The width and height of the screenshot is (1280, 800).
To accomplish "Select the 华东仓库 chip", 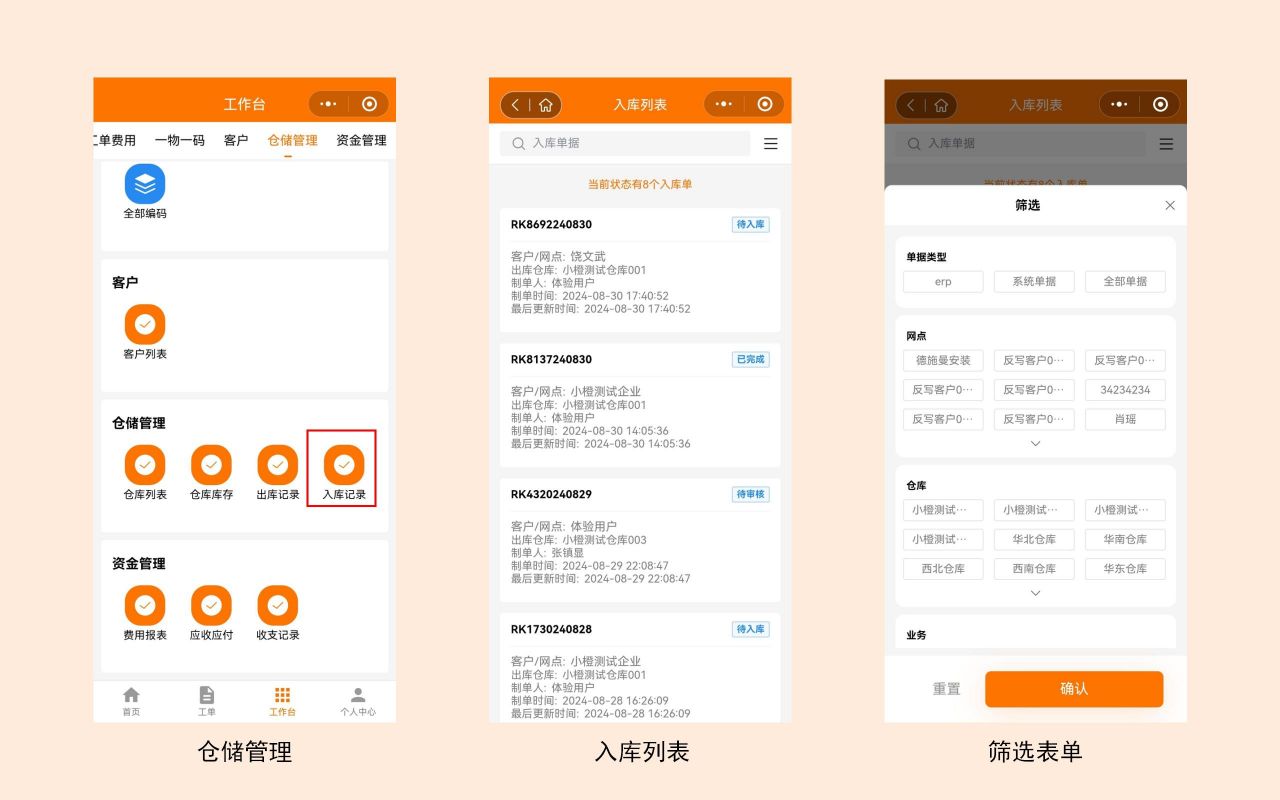I will pos(1125,568).
